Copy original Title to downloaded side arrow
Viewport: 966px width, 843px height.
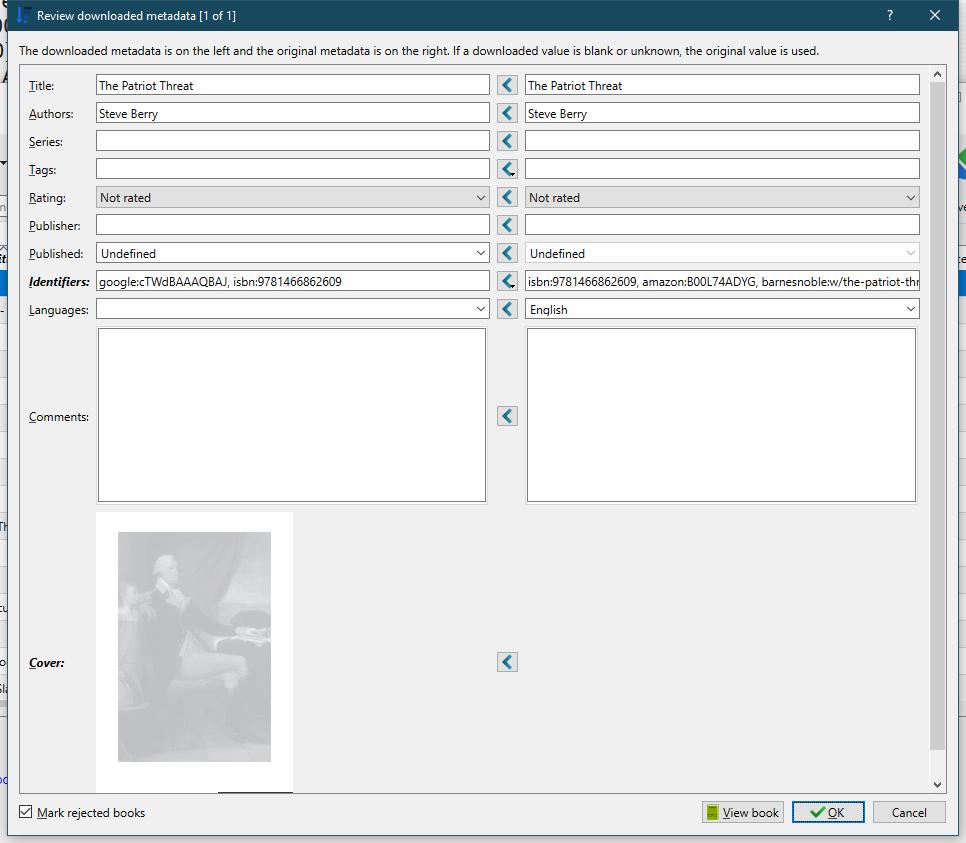(507, 85)
